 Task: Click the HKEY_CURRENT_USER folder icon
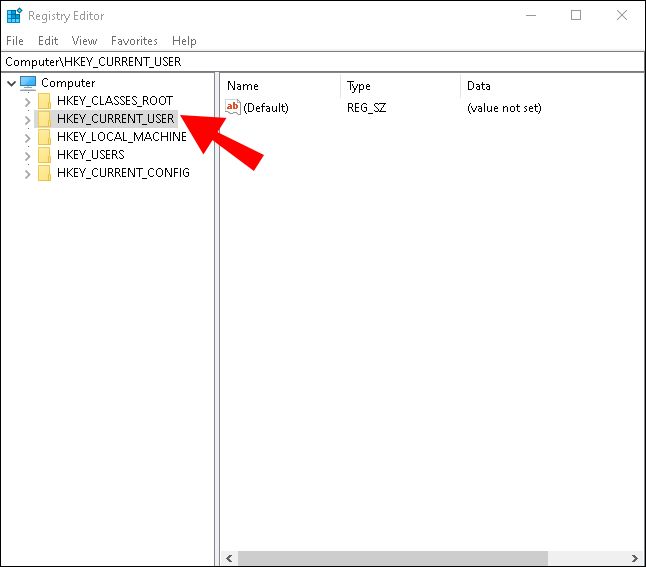(x=44, y=119)
